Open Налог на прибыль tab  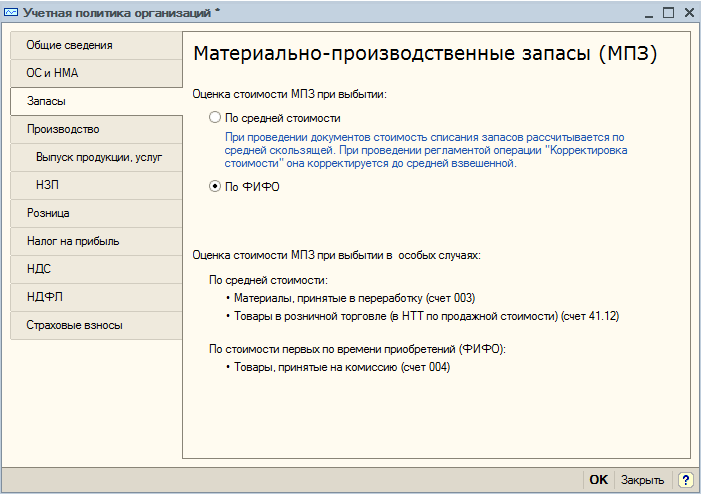tap(96, 241)
